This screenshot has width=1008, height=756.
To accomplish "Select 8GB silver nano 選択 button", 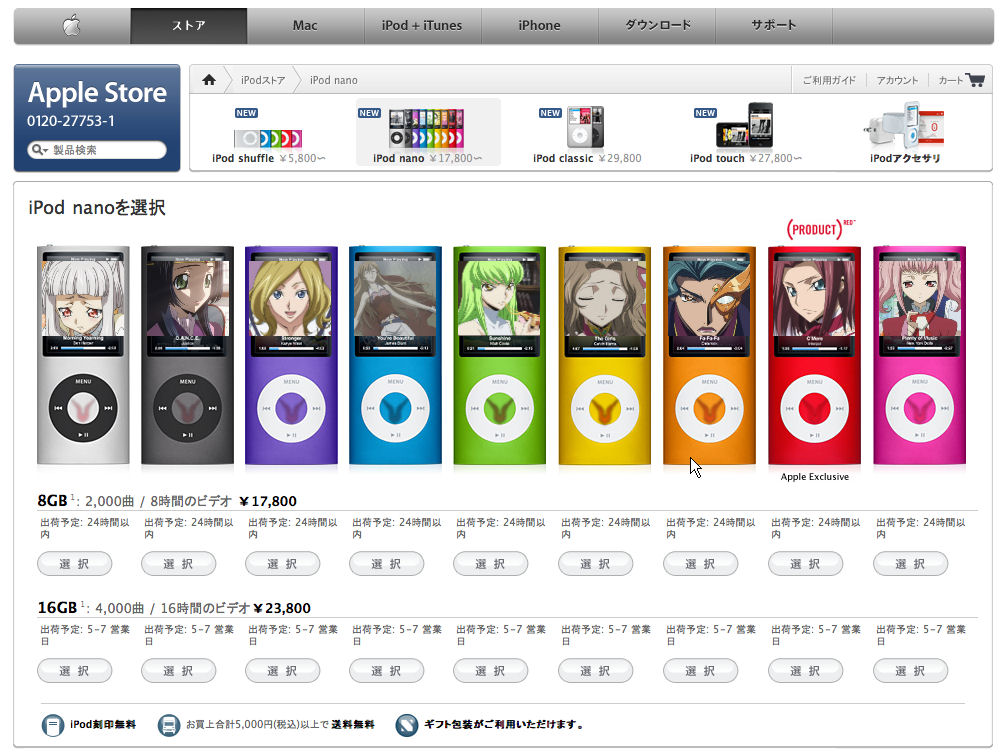I will 75,564.
